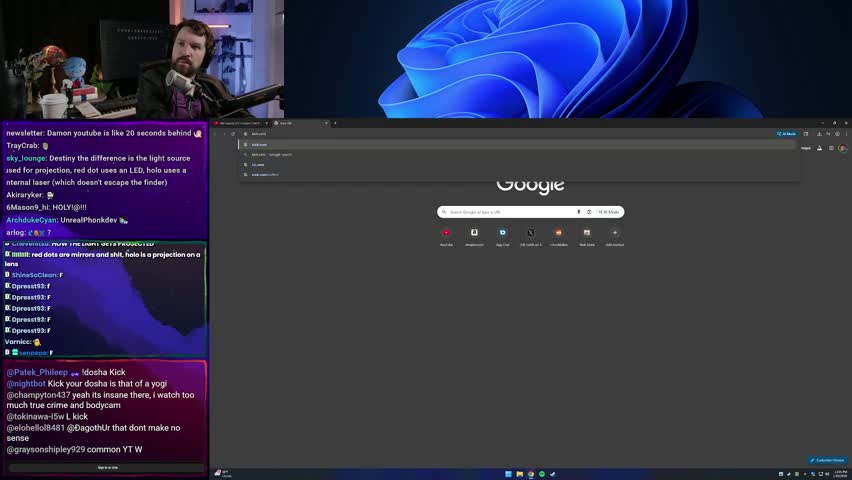
Task: Click the Customize Chrome button
Action: (x=827, y=460)
